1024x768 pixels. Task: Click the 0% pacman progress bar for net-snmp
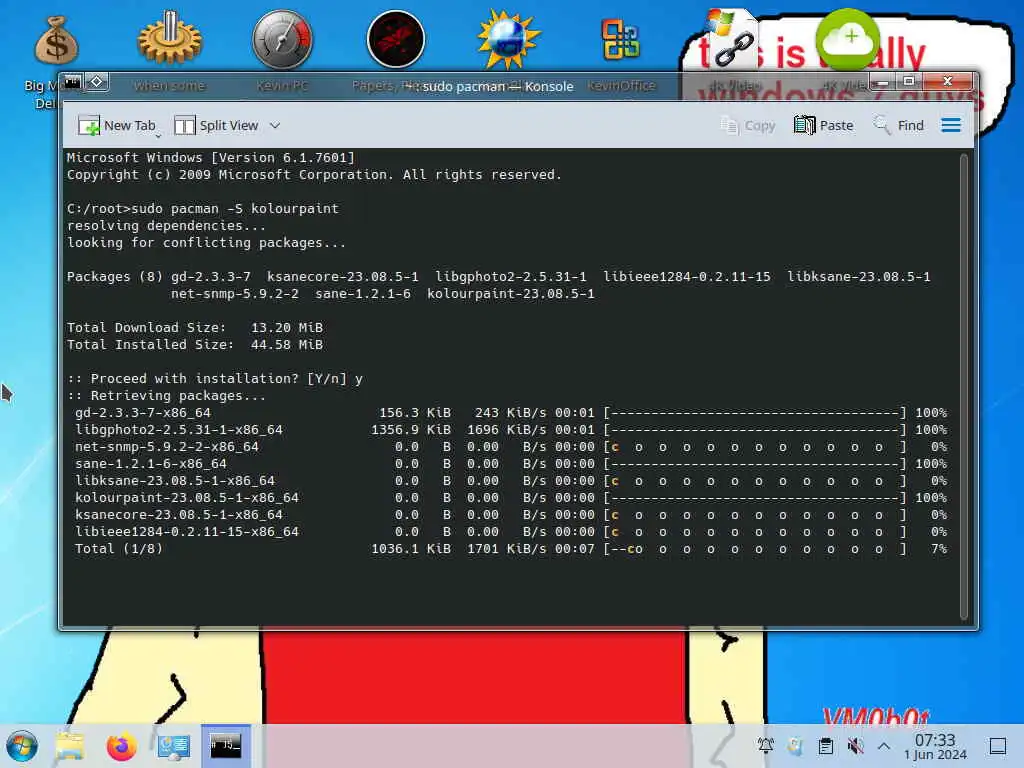coord(755,447)
